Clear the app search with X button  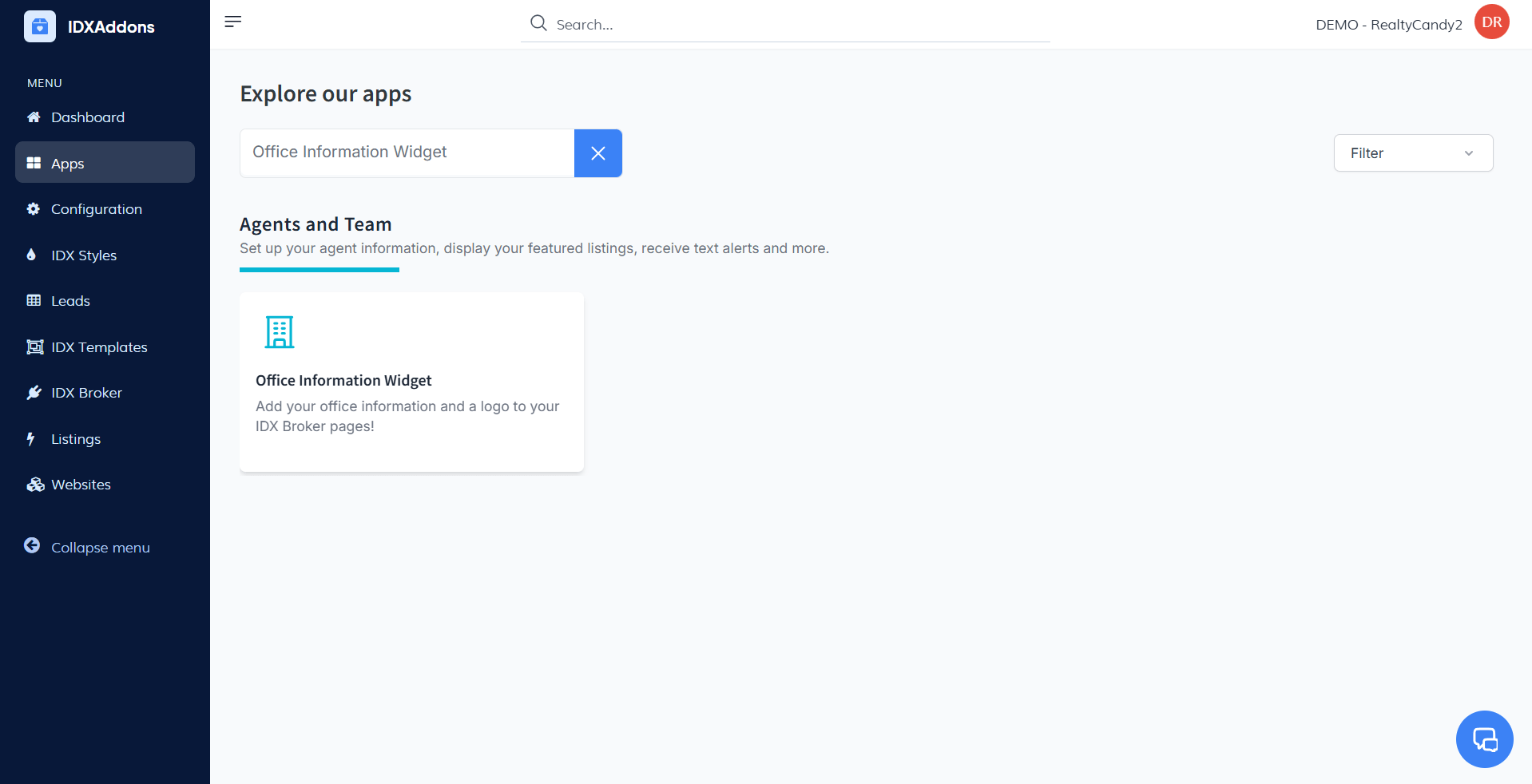click(x=597, y=153)
